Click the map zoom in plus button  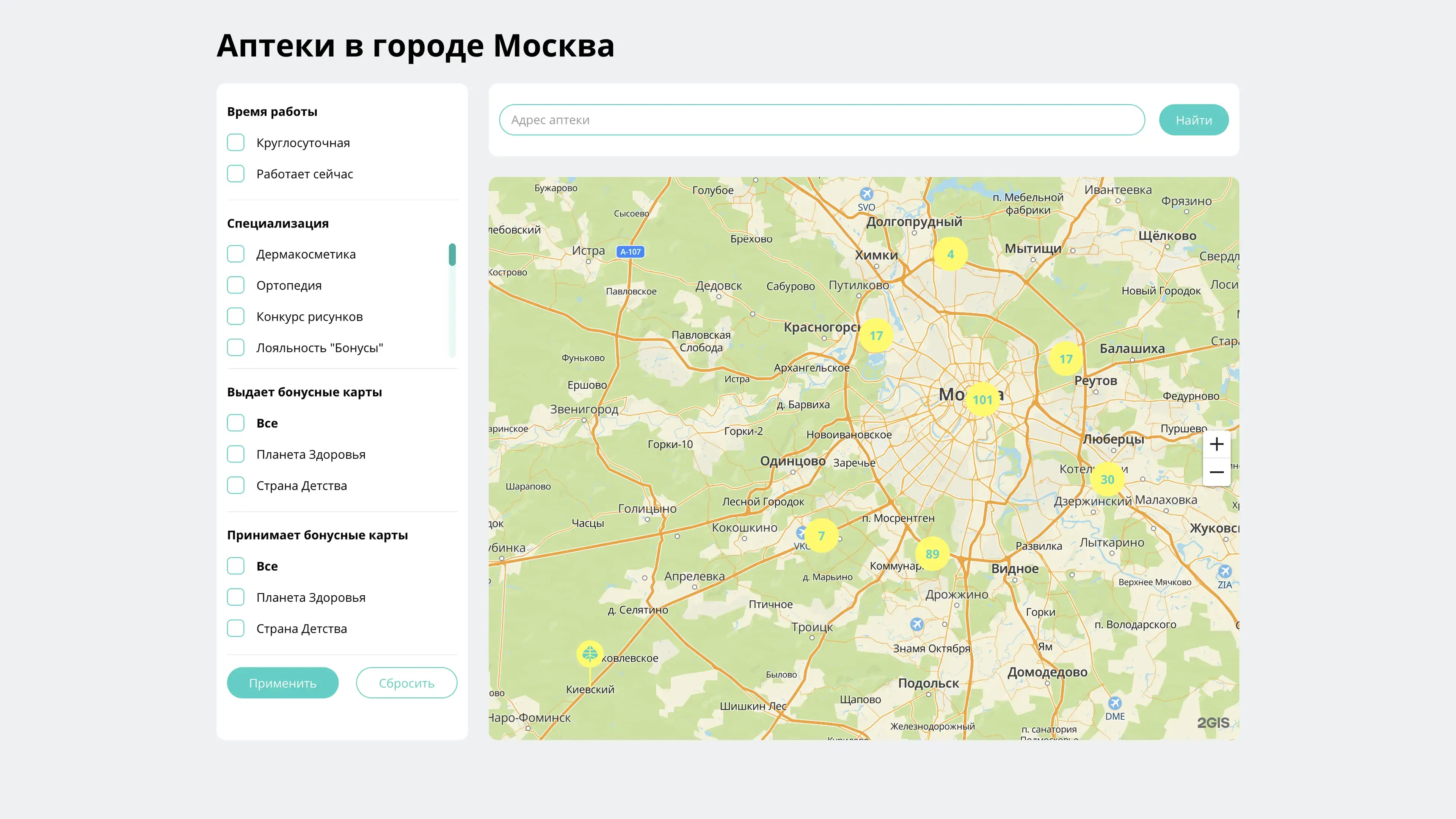(1216, 444)
